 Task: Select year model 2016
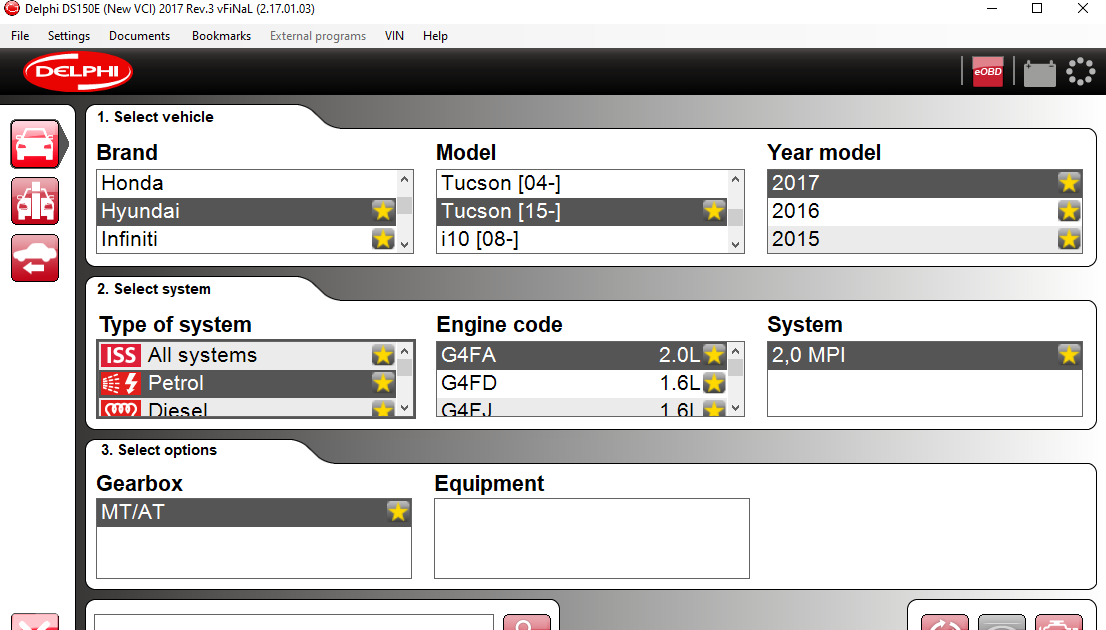(925, 211)
